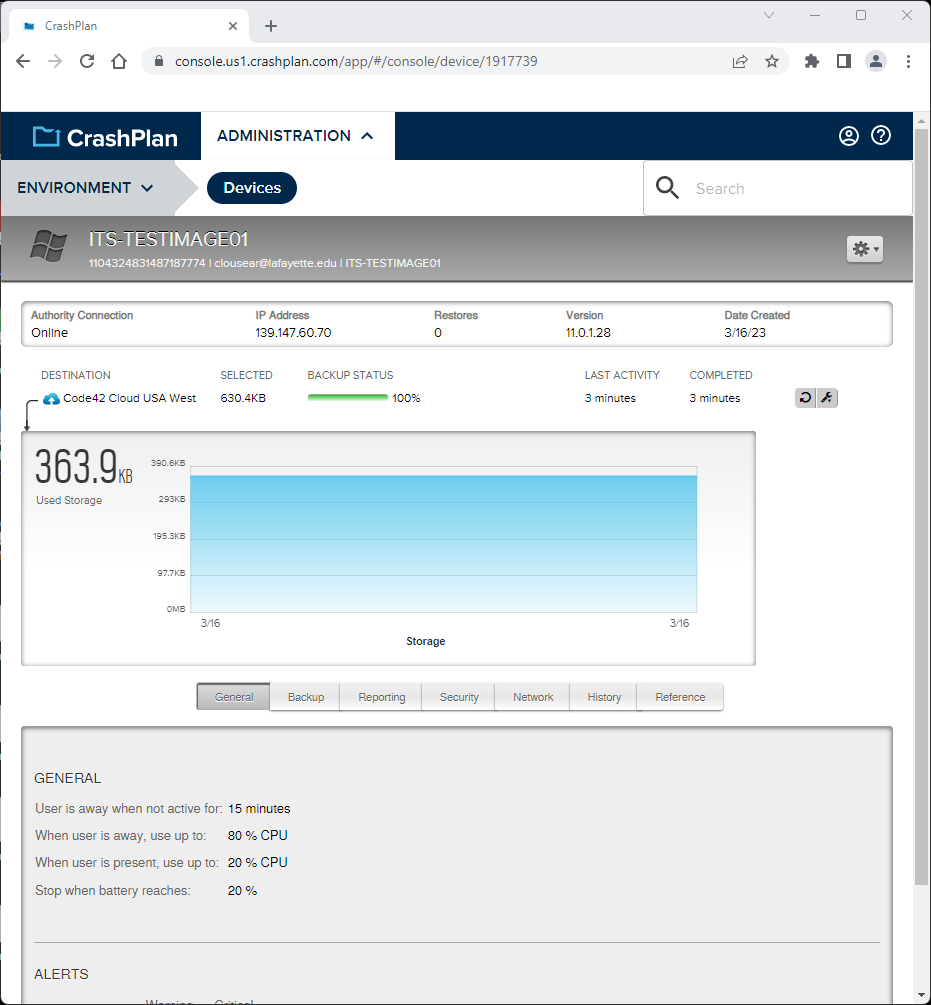
Task: Go back in browser history
Action: pyautogui.click(x=23, y=61)
